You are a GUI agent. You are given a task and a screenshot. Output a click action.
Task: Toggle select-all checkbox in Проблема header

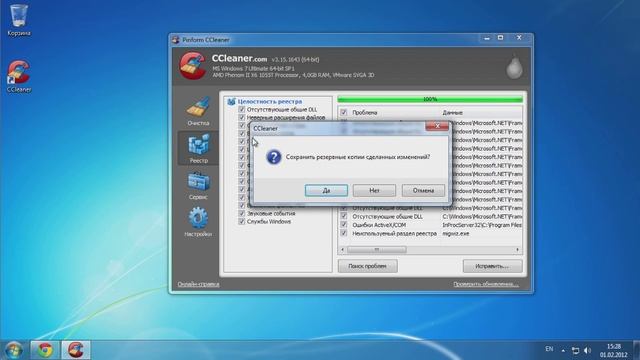point(344,112)
